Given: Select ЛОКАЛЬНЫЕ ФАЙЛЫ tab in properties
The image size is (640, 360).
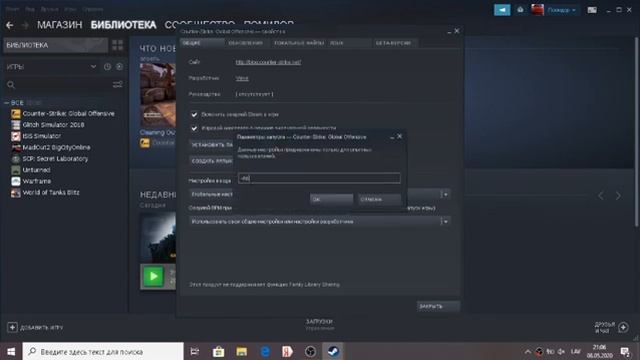Looking at the screenshot, I should 299,43.
